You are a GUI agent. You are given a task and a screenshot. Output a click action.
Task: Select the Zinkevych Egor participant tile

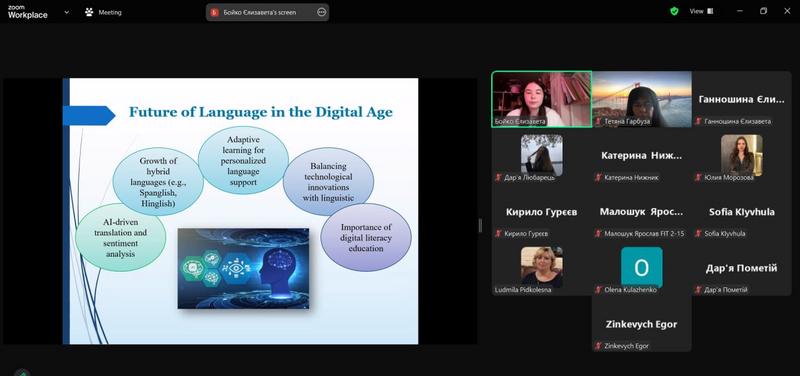click(642, 323)
